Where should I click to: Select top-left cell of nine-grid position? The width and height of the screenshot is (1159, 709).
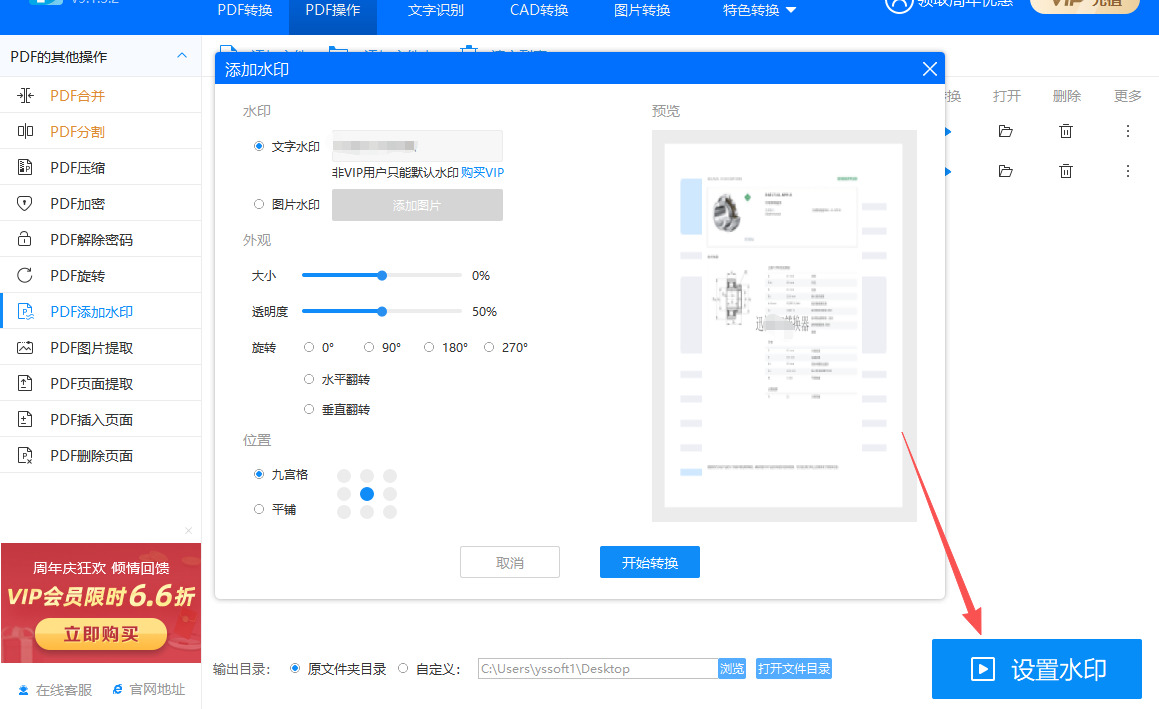pos(344,475)
